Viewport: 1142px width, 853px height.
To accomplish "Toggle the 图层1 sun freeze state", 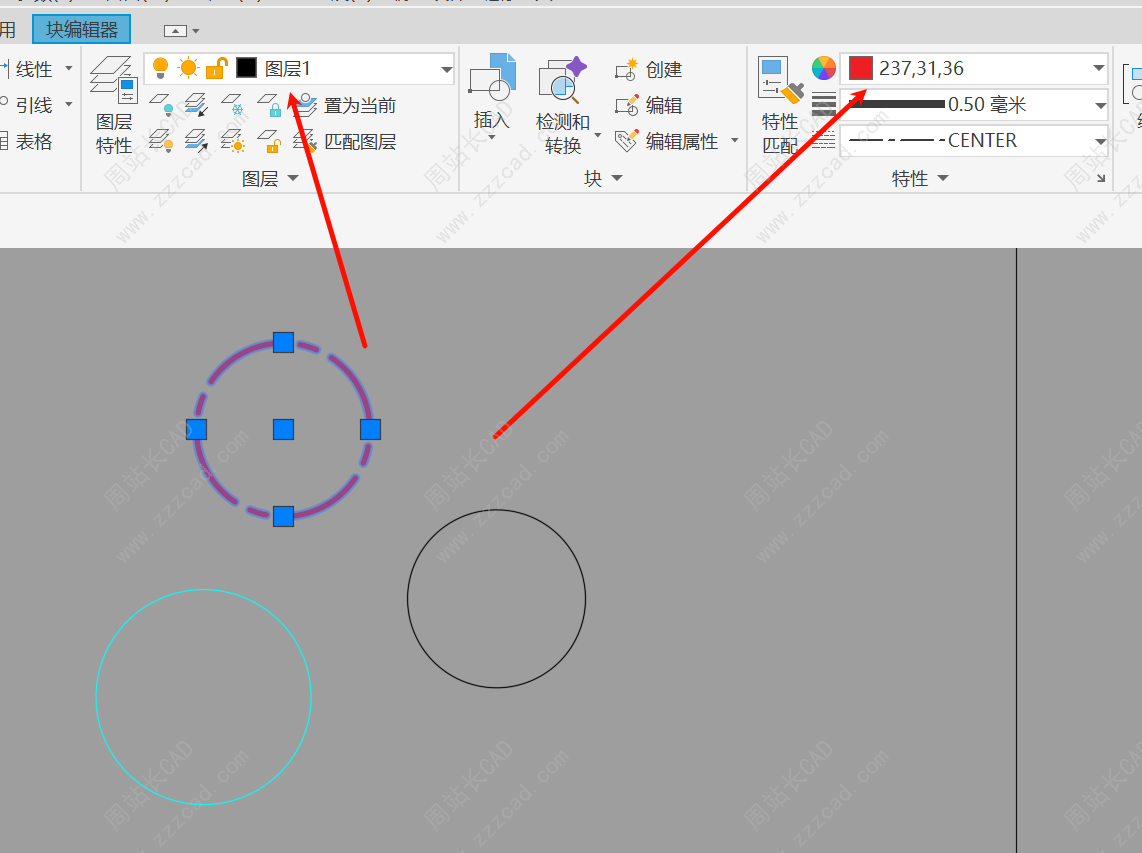I will coord(188,68).
